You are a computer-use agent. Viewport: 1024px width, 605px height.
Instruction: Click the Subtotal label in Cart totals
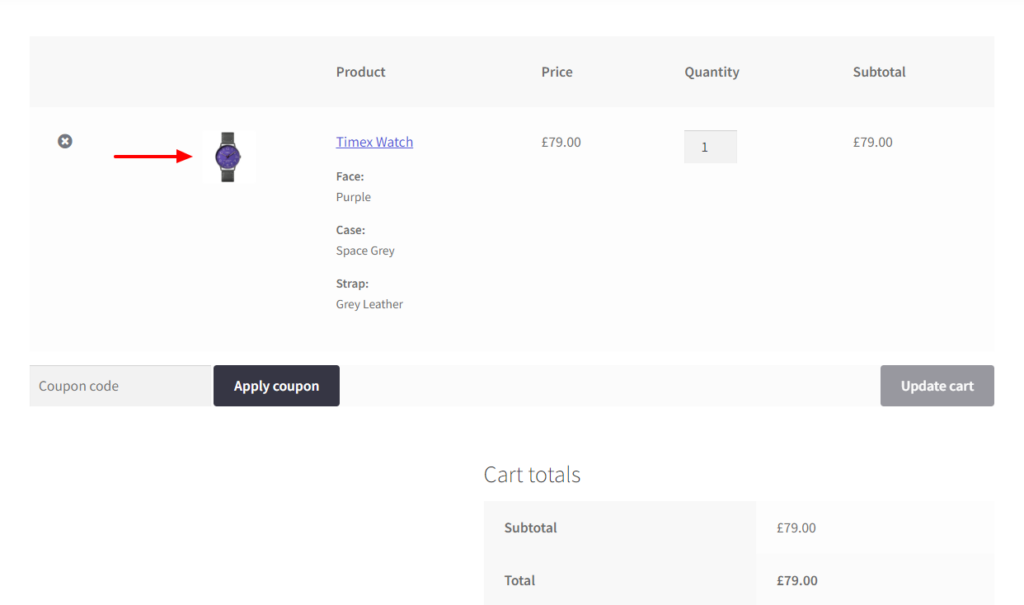tap(530, 528)
